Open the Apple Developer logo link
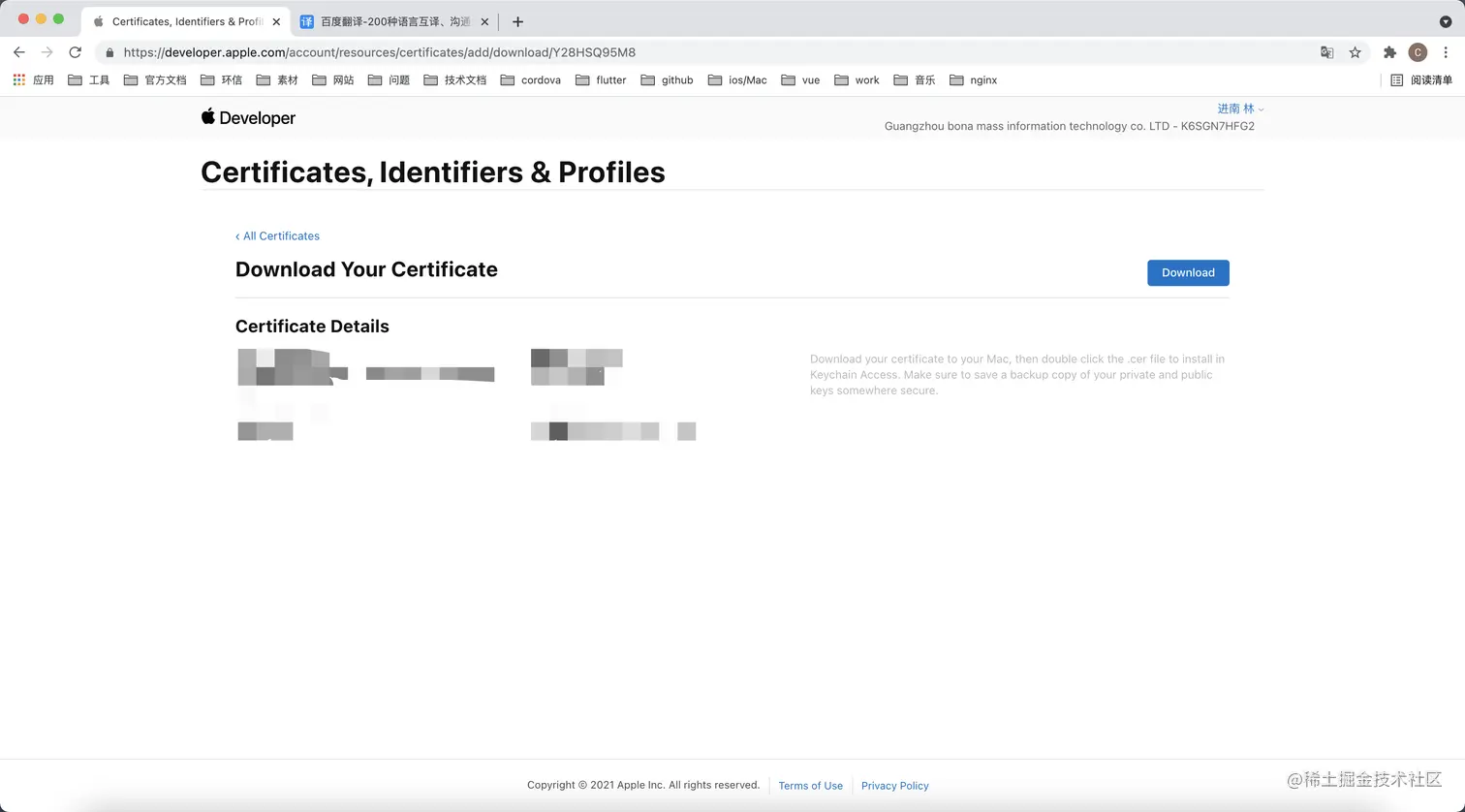The image size is (1465, 812). click(248, 117)
